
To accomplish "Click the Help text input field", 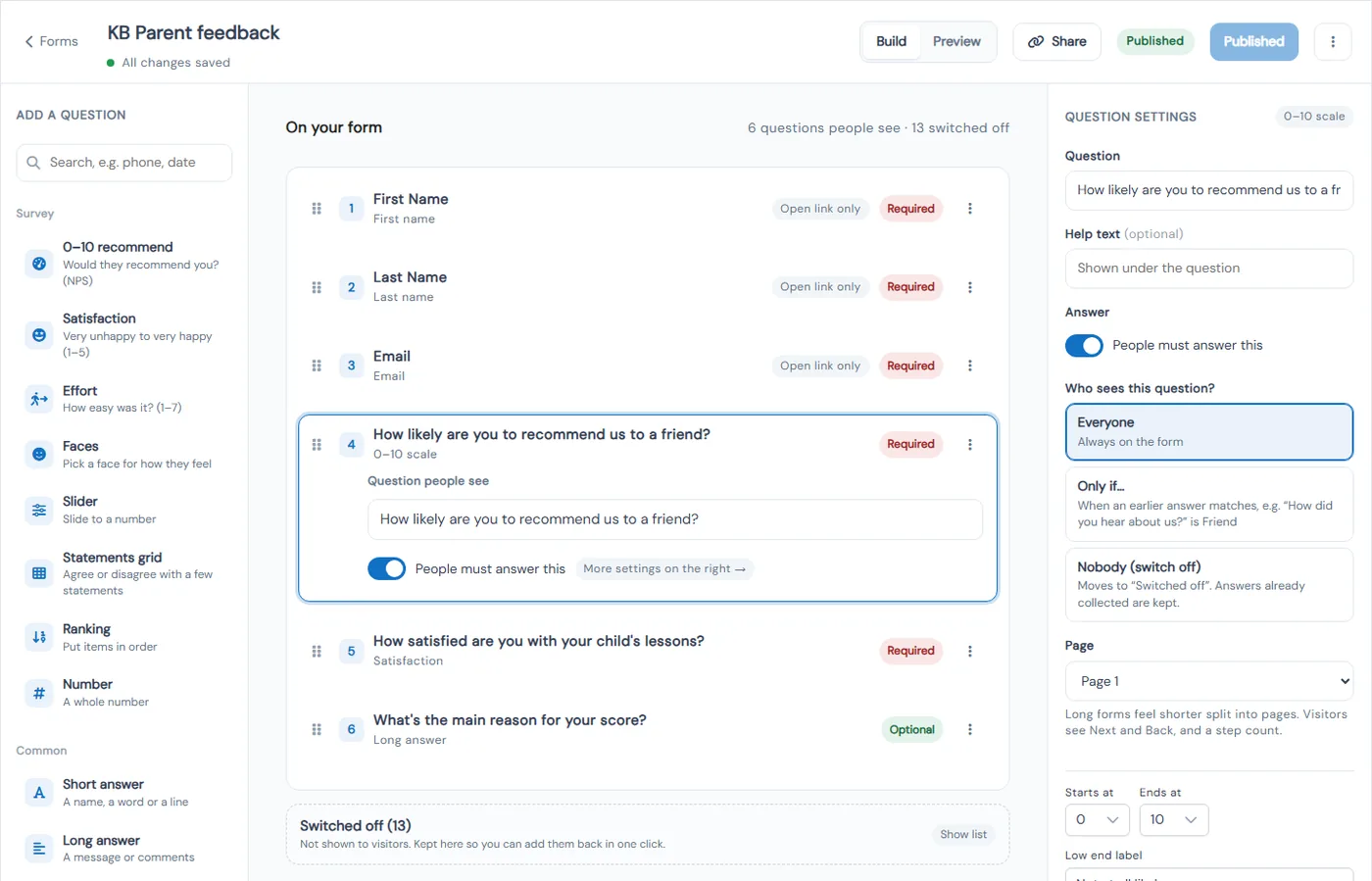I will (1209, 269).
